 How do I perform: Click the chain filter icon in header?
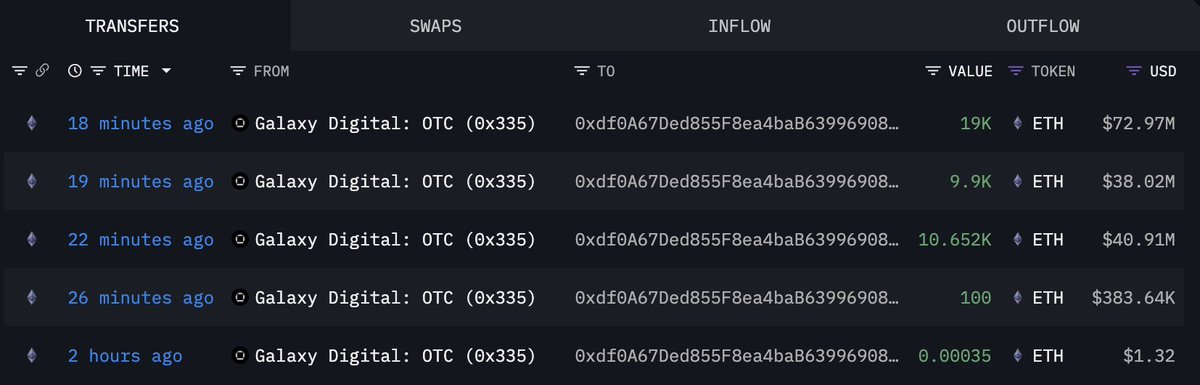20,71
